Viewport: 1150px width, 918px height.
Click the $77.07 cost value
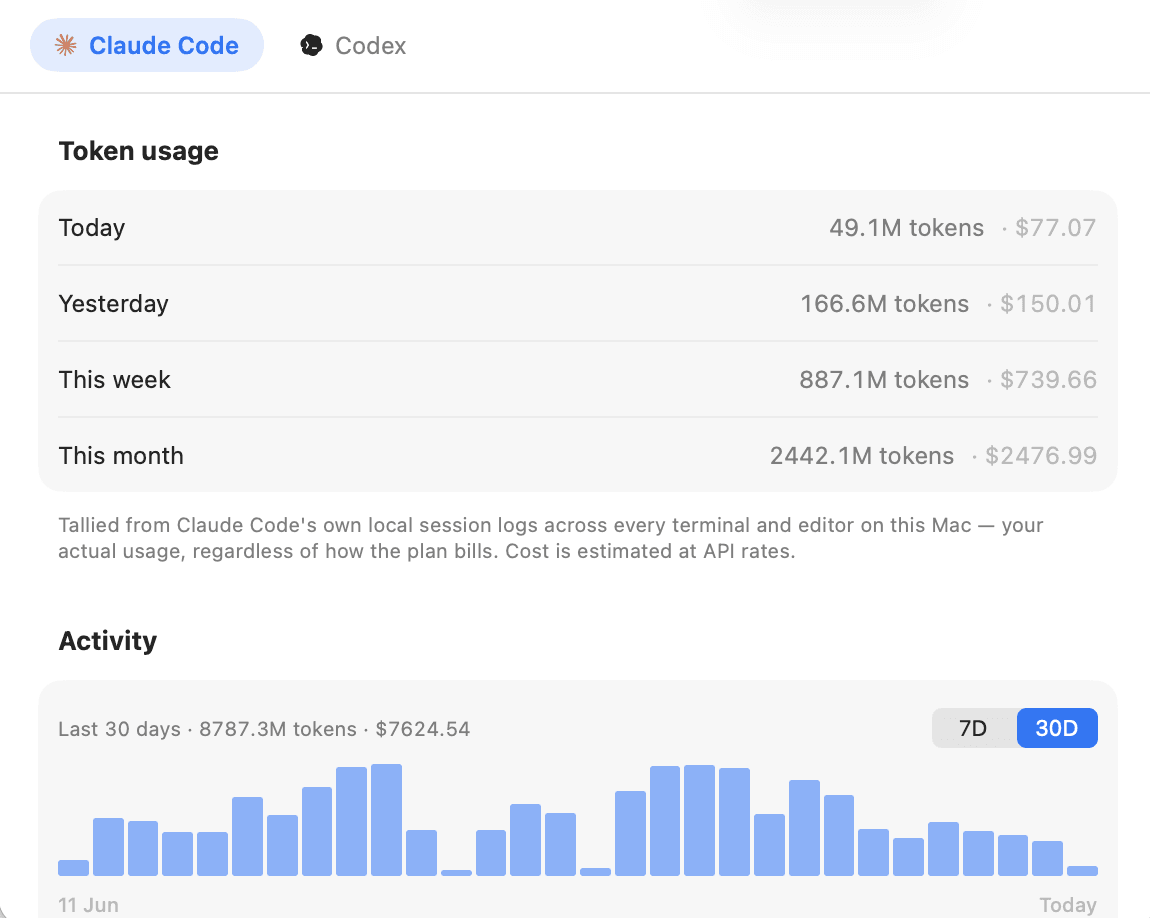(x=1055, y=228)
